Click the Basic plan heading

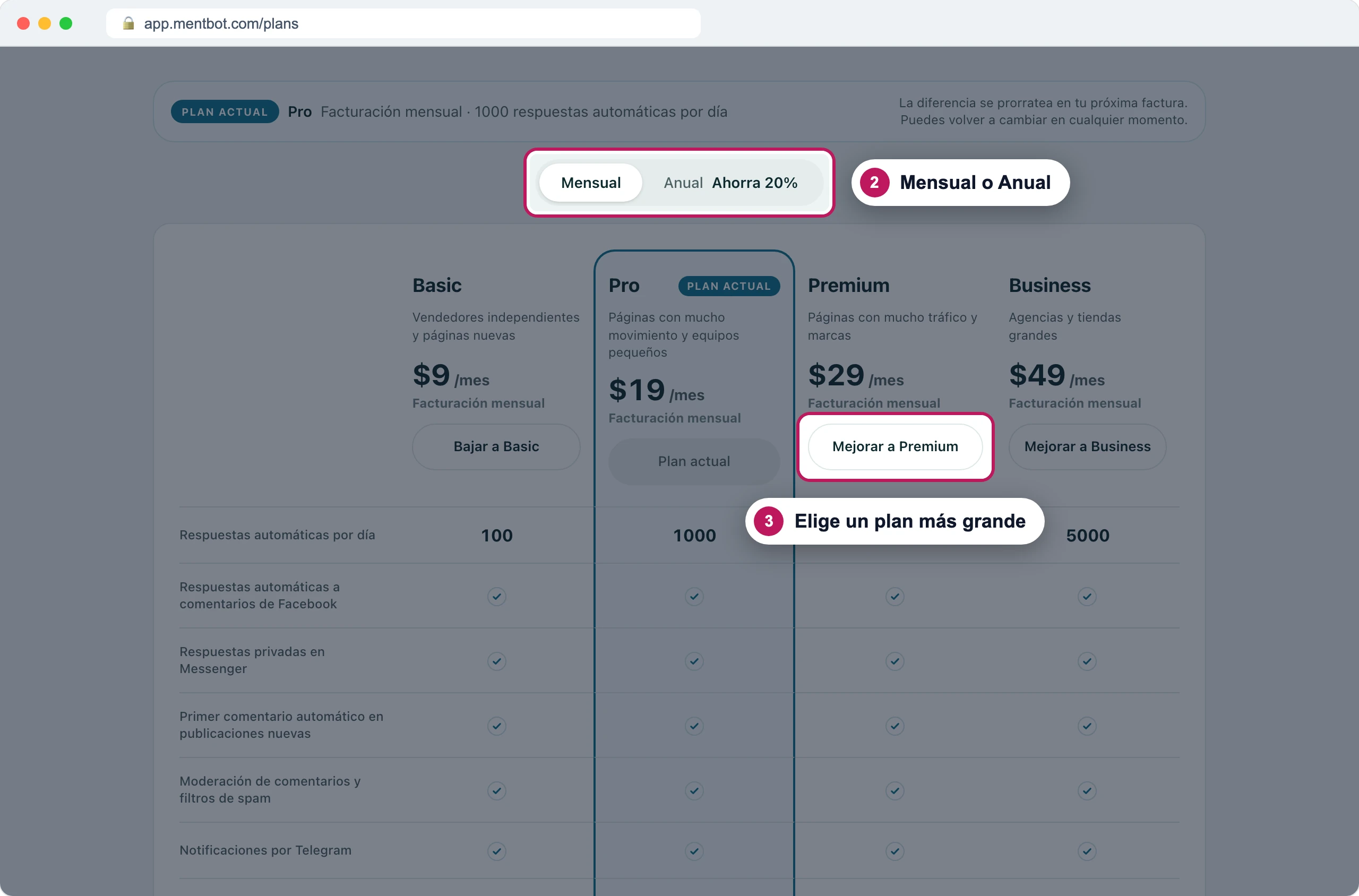tap(436, 285)
